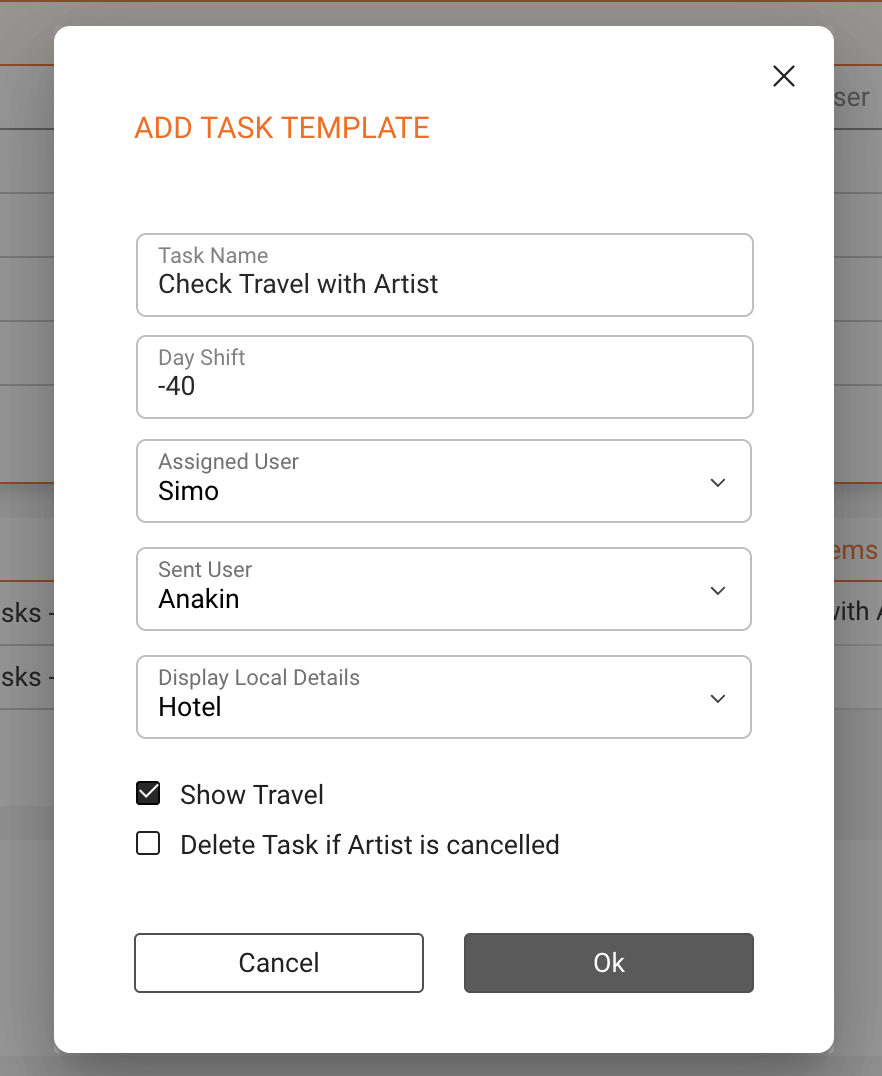Click the Show Travel label text
This screenshot has height=1076, width=882.
tap(252, 795)
